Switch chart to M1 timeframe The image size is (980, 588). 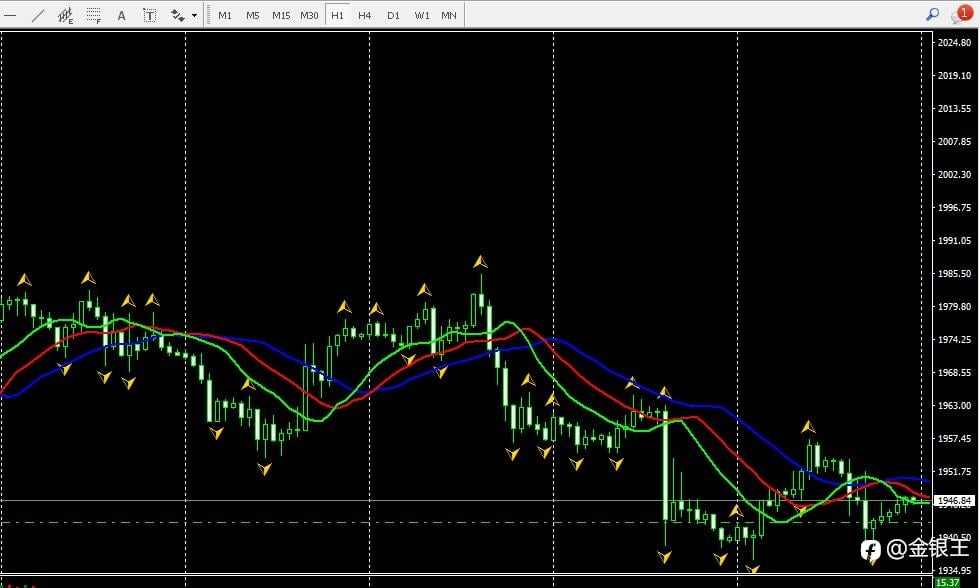pyautogui.click(x=225, y=16)
